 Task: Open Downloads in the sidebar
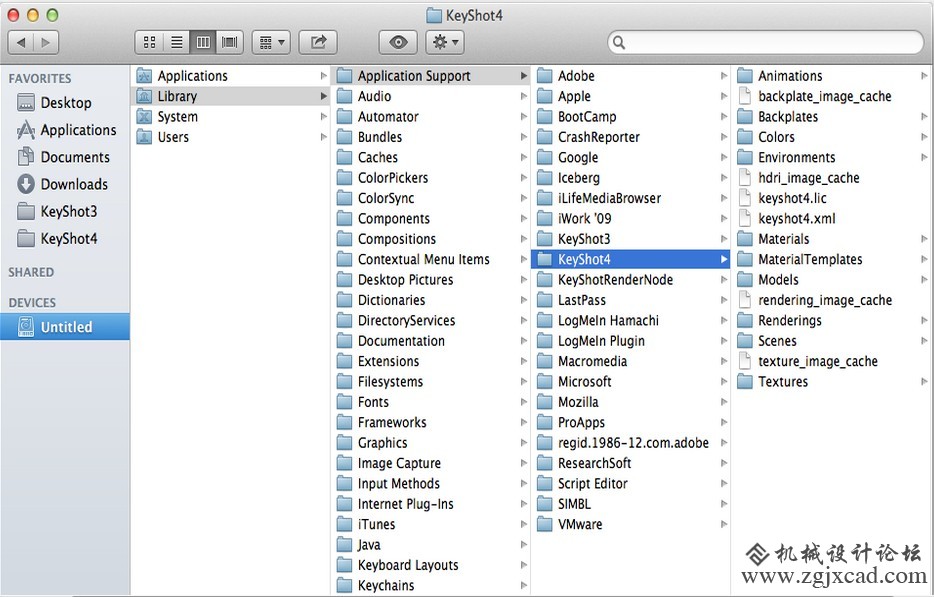[64, 184]
